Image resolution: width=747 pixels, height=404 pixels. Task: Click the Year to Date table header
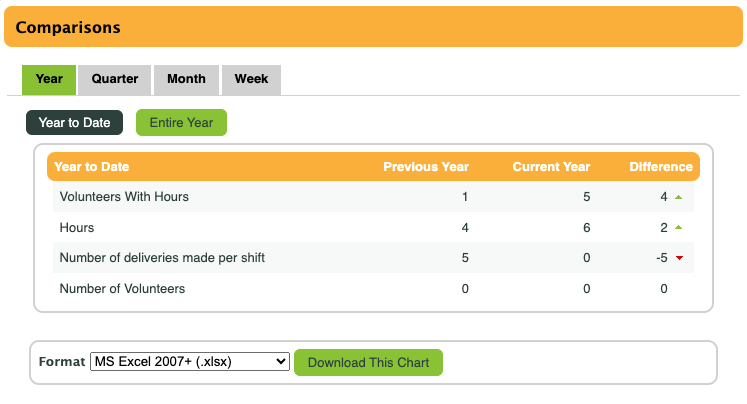[92, 167]
